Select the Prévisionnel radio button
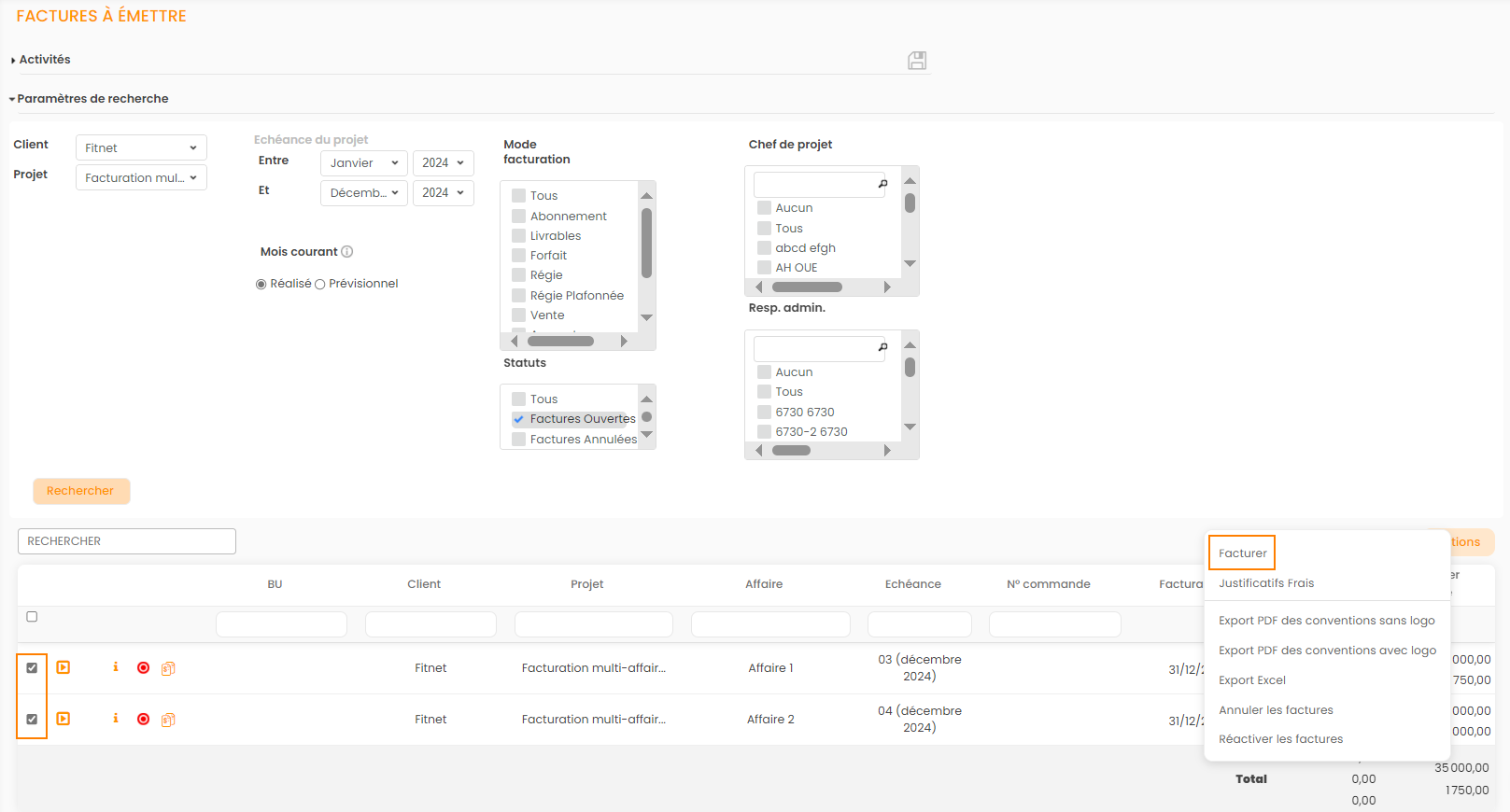Viewport: 1510px width, 812px height. pyautogui.click(x=320, y=285)
